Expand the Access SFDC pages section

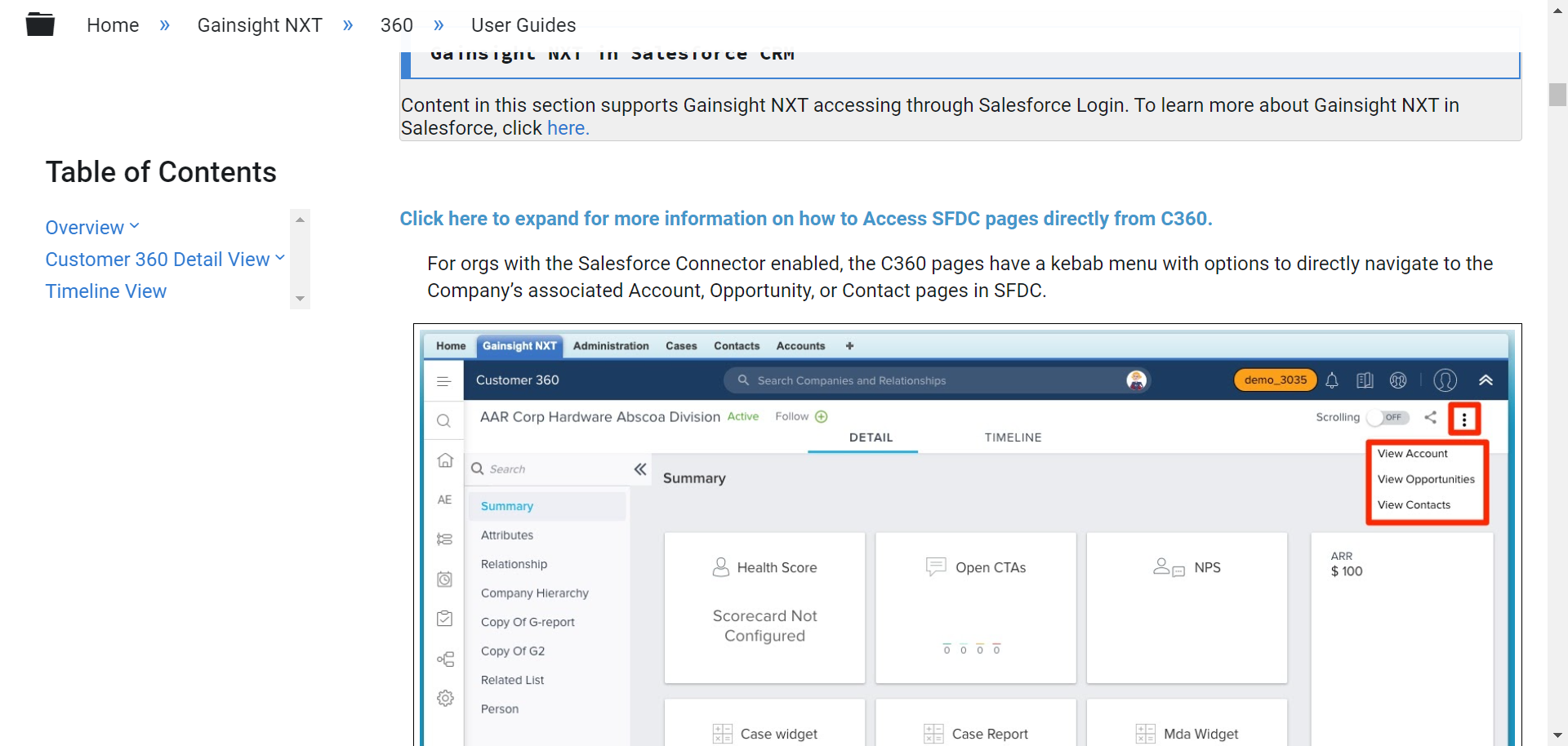pos(806,219)
